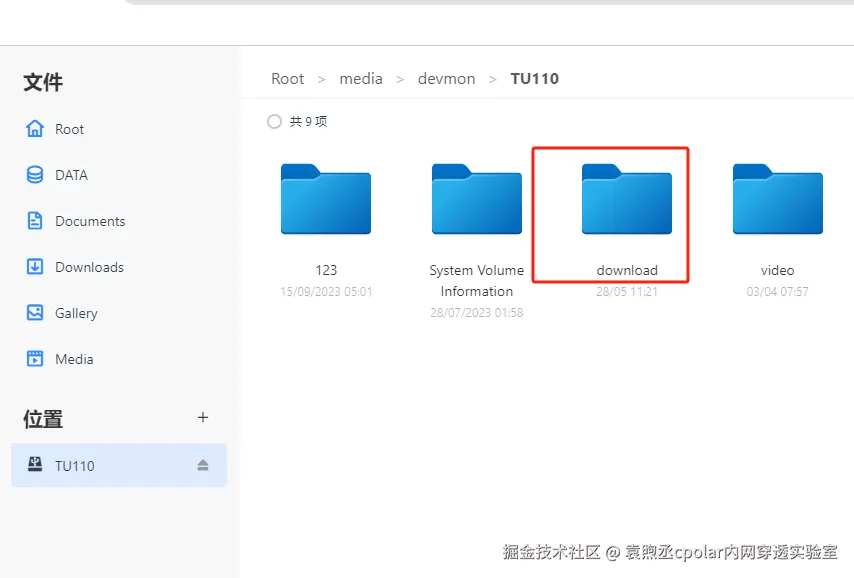Select DATA label in sidebar
The height and width of the screenshot is (578, 854).
(x=71, y=175)
